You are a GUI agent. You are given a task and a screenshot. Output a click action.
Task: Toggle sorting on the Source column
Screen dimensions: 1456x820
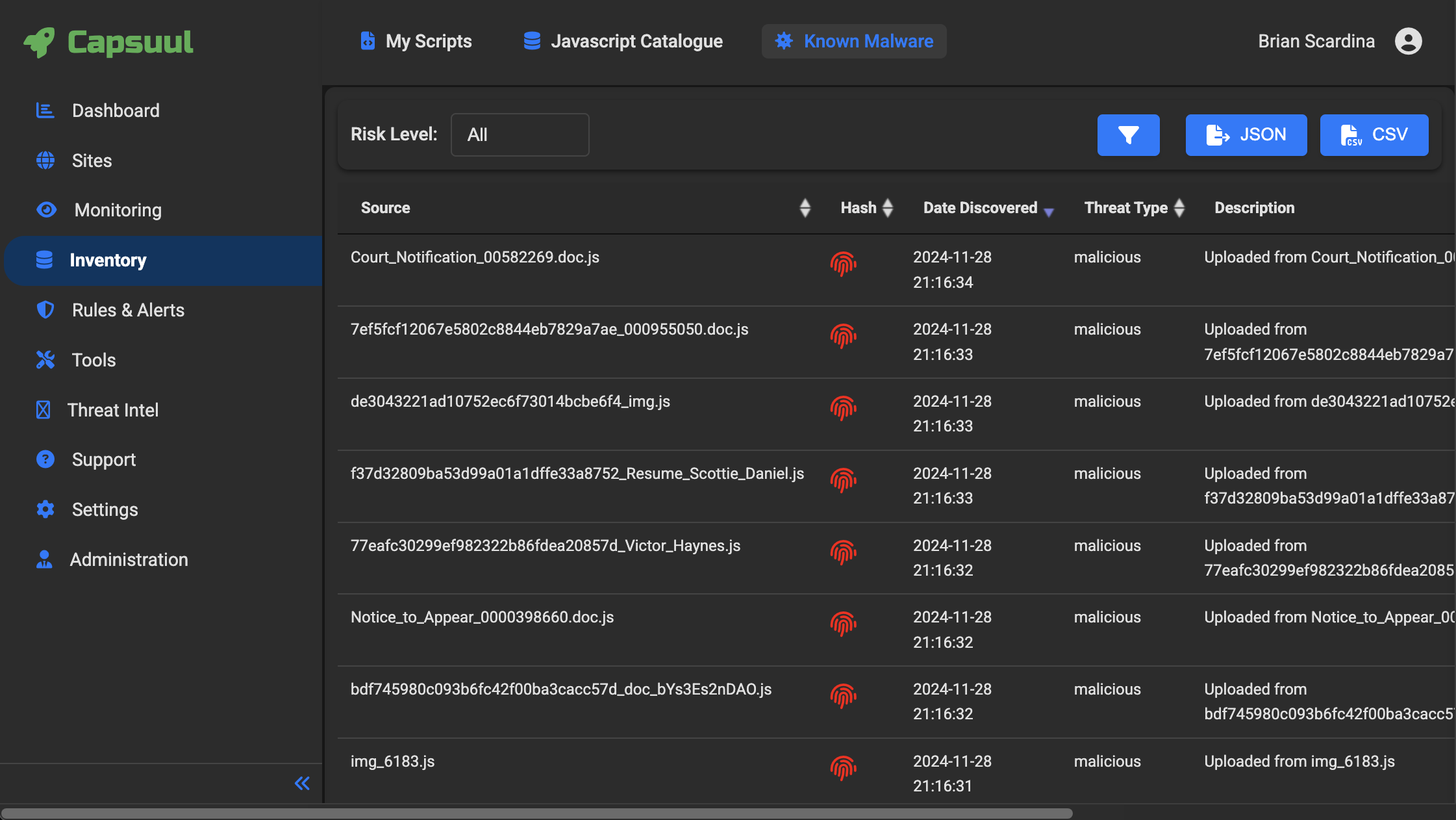[805, 208]
